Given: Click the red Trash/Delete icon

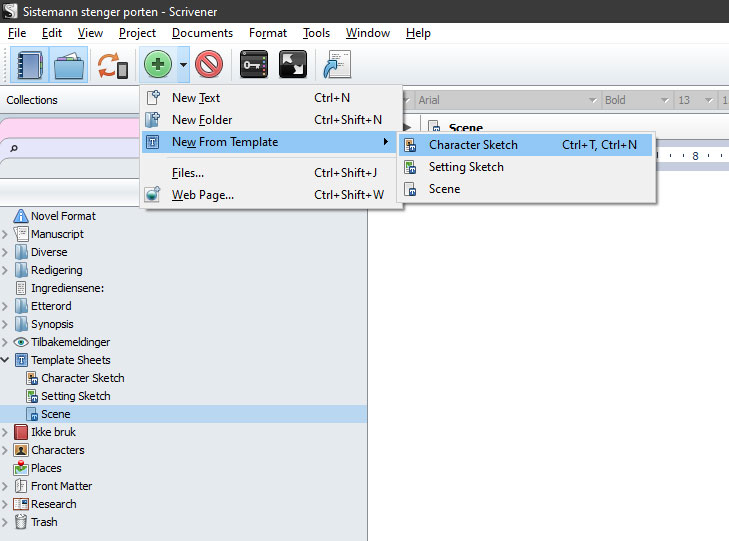Looking at the screenshot, I should 209,64.
